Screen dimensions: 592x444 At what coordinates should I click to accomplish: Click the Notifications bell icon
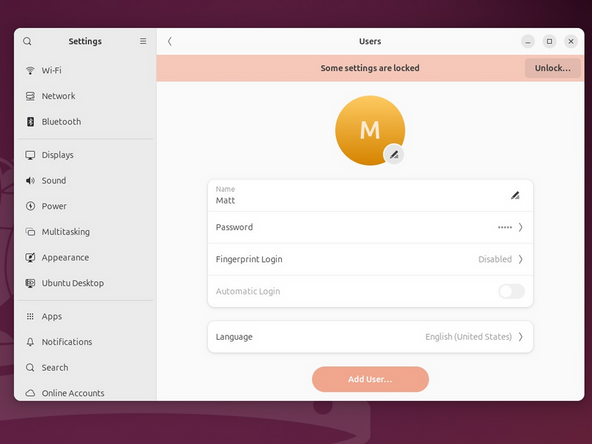(30, 342)
